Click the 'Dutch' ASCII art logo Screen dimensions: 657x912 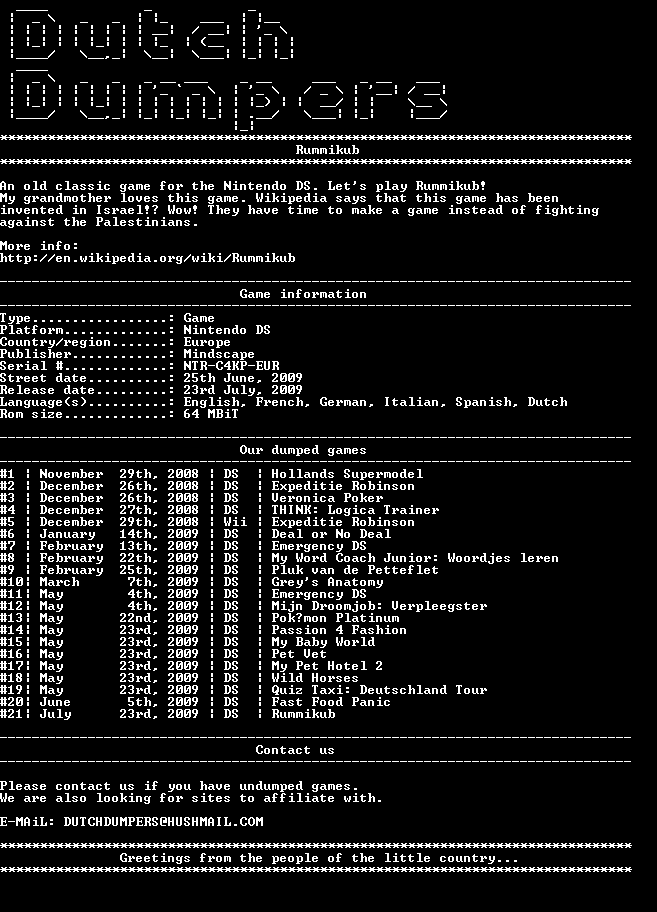152,35
